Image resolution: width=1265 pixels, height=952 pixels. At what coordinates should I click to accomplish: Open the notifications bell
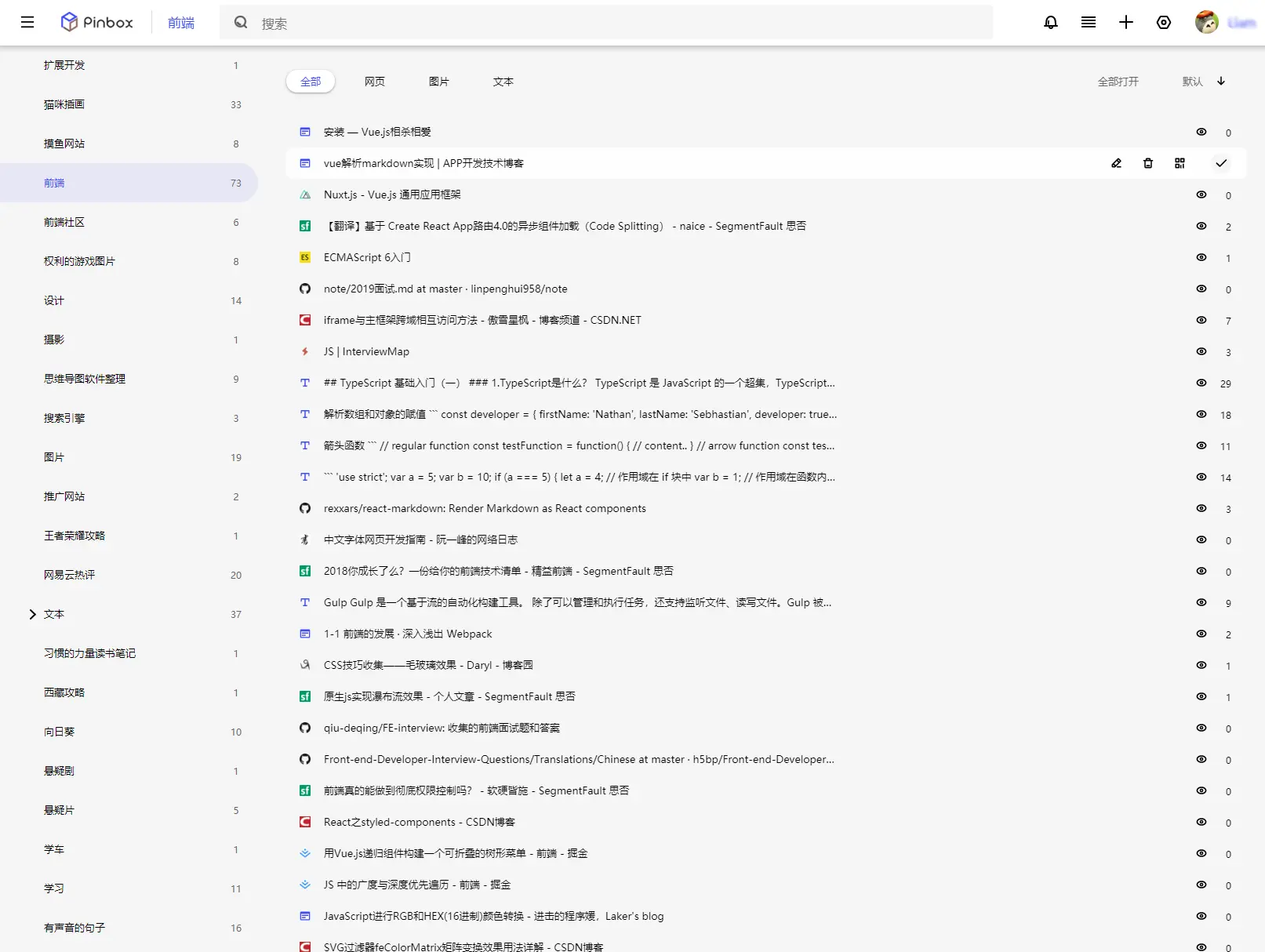pos(1051,22)
